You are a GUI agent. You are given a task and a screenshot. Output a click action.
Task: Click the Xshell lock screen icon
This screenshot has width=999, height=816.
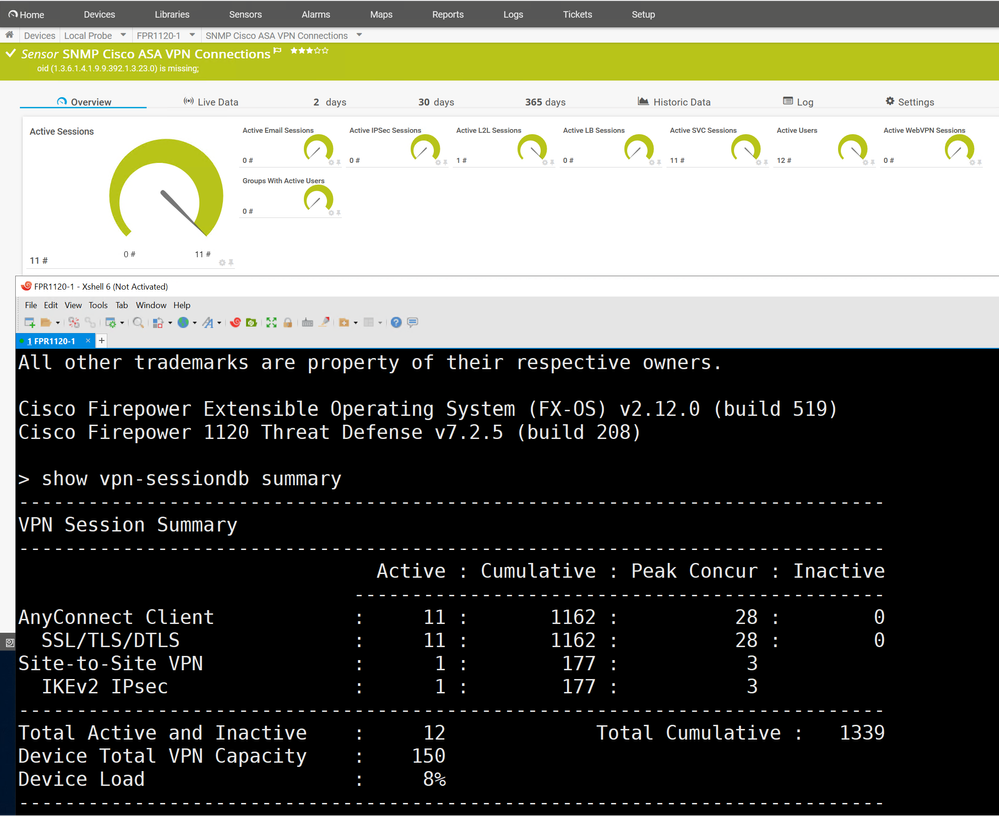(x=288, y=322)
